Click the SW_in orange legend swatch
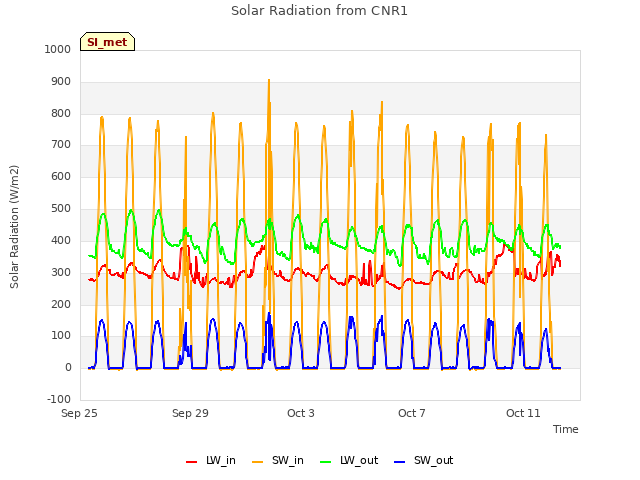Screen dimensions: 640x480 point(258,462)
